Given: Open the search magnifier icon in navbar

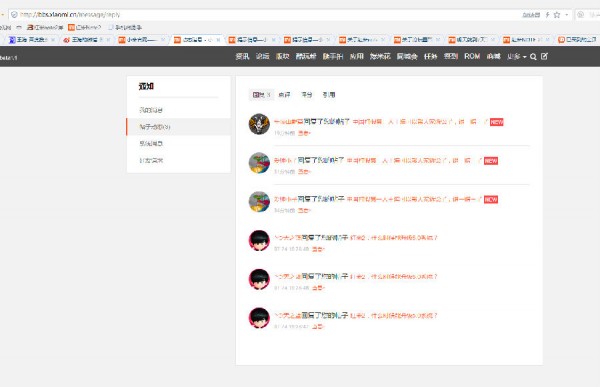Looking at the screenshot, I should click(x=533, y=57).
